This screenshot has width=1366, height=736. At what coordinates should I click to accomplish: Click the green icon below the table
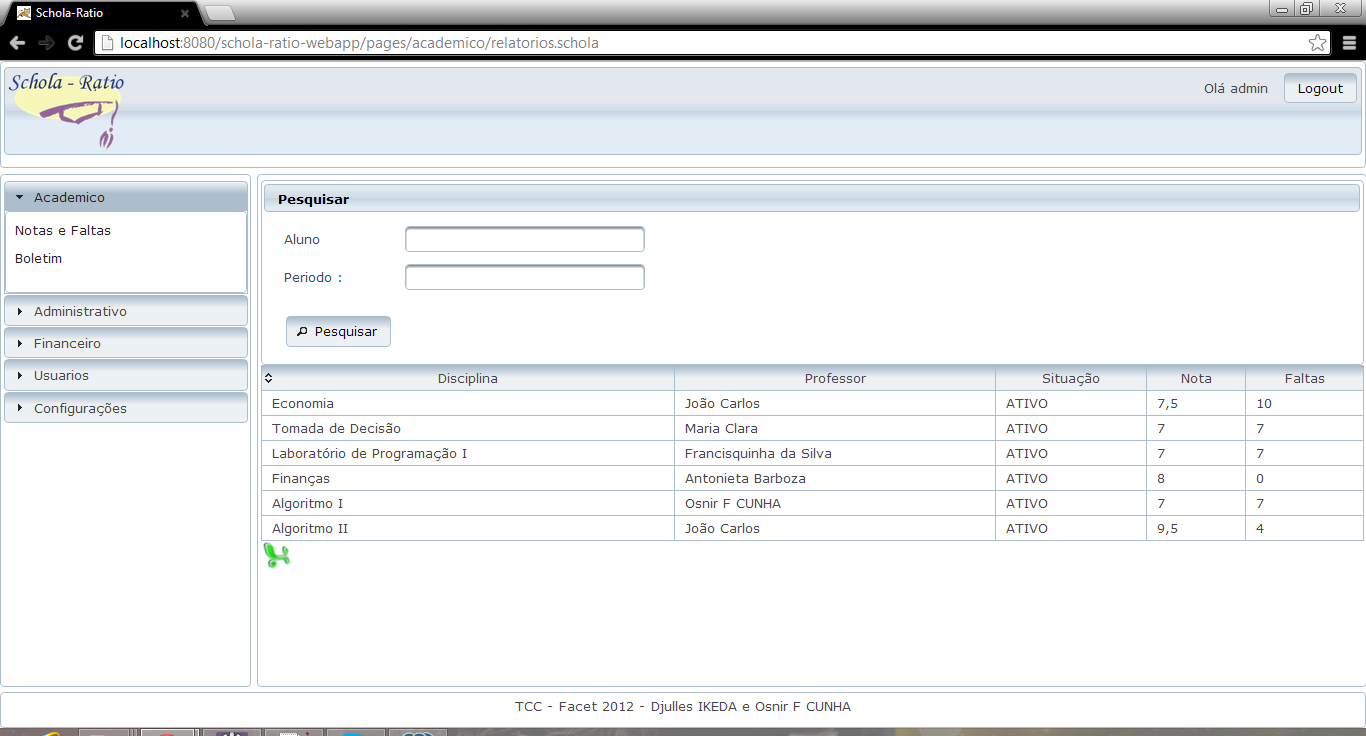pos(276,555)
